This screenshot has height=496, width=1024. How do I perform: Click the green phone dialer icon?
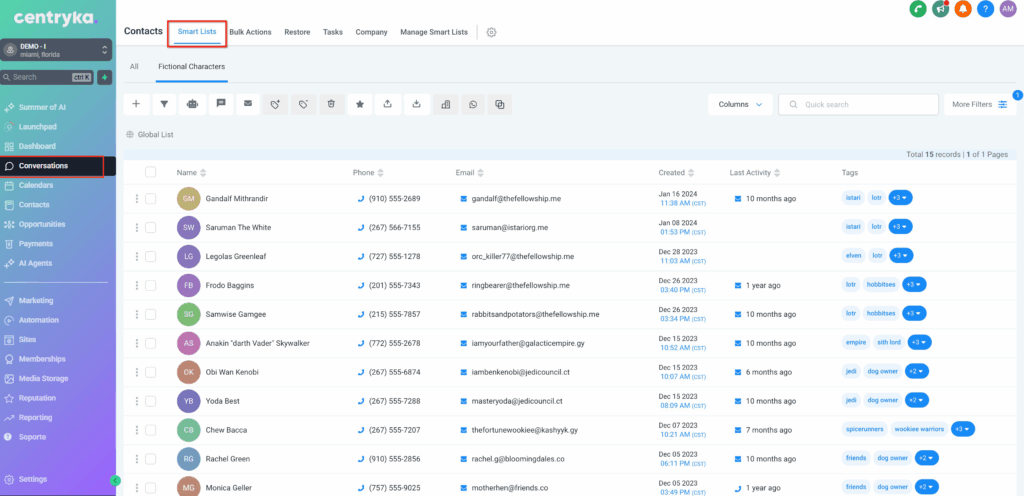tap(918, 9)
